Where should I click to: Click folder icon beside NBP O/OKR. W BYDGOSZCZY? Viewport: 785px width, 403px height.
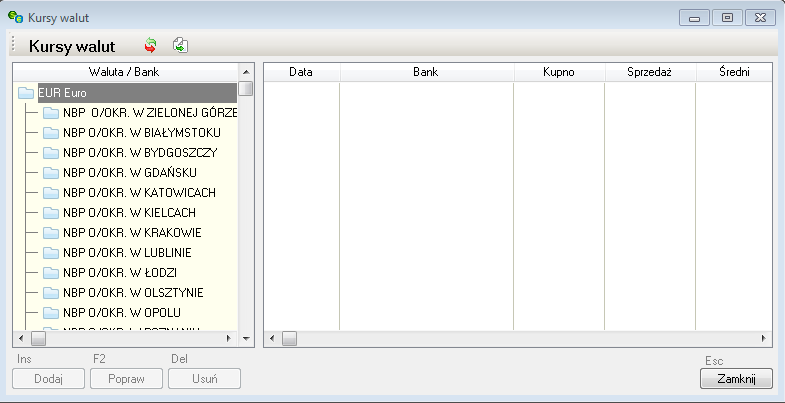[x=51, y=153]
